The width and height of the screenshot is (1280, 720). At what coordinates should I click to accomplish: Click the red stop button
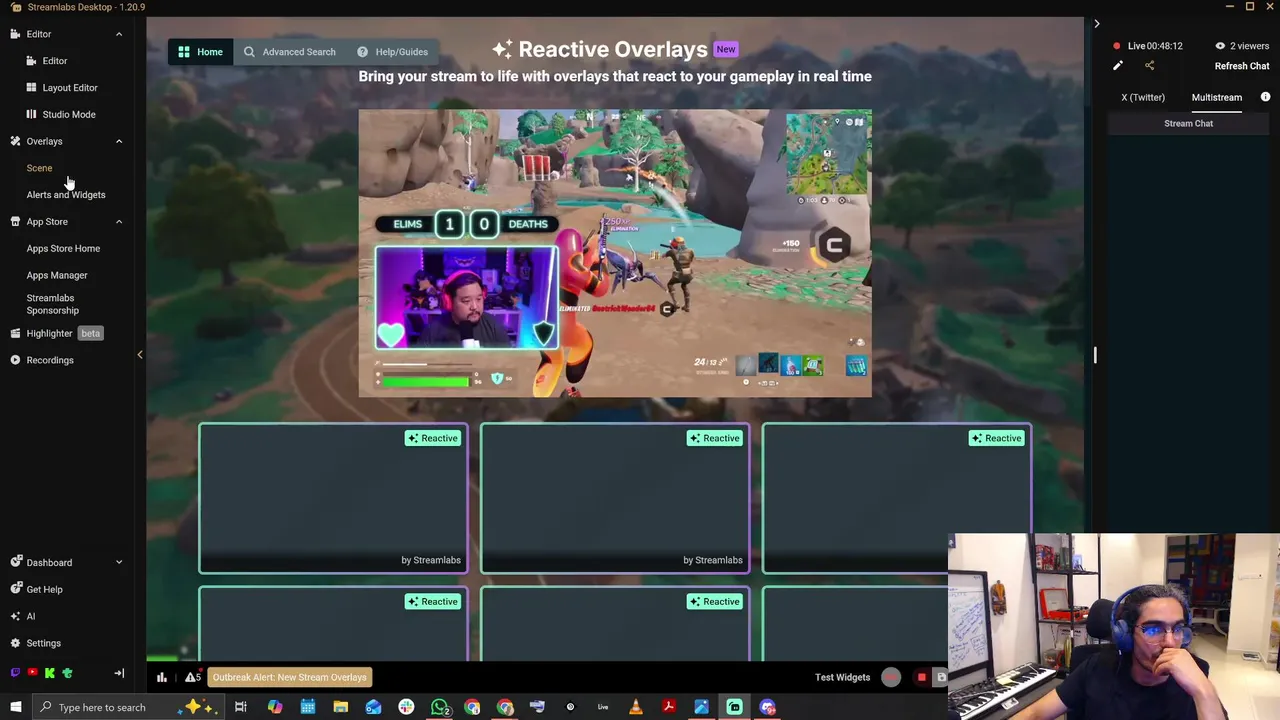(x=922, y=677)
